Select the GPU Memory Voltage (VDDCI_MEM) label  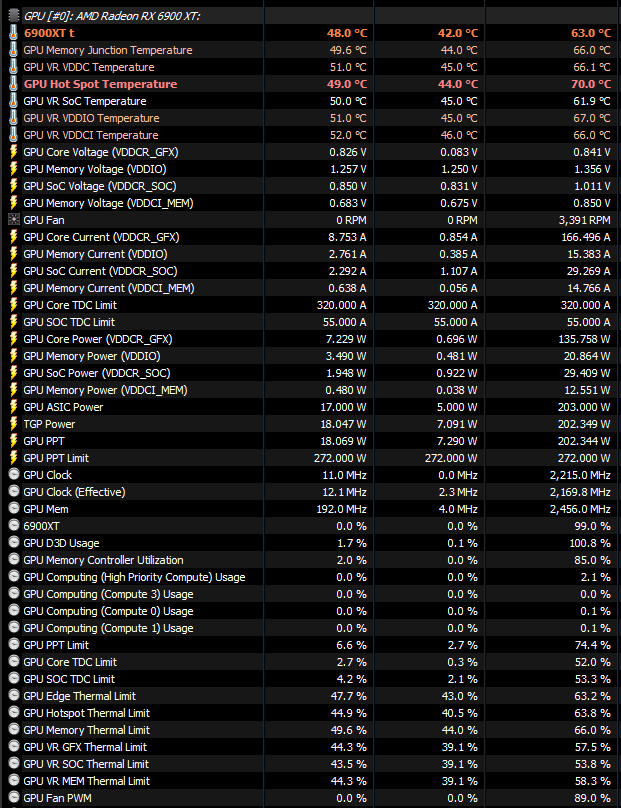click(x=108, y=203)
